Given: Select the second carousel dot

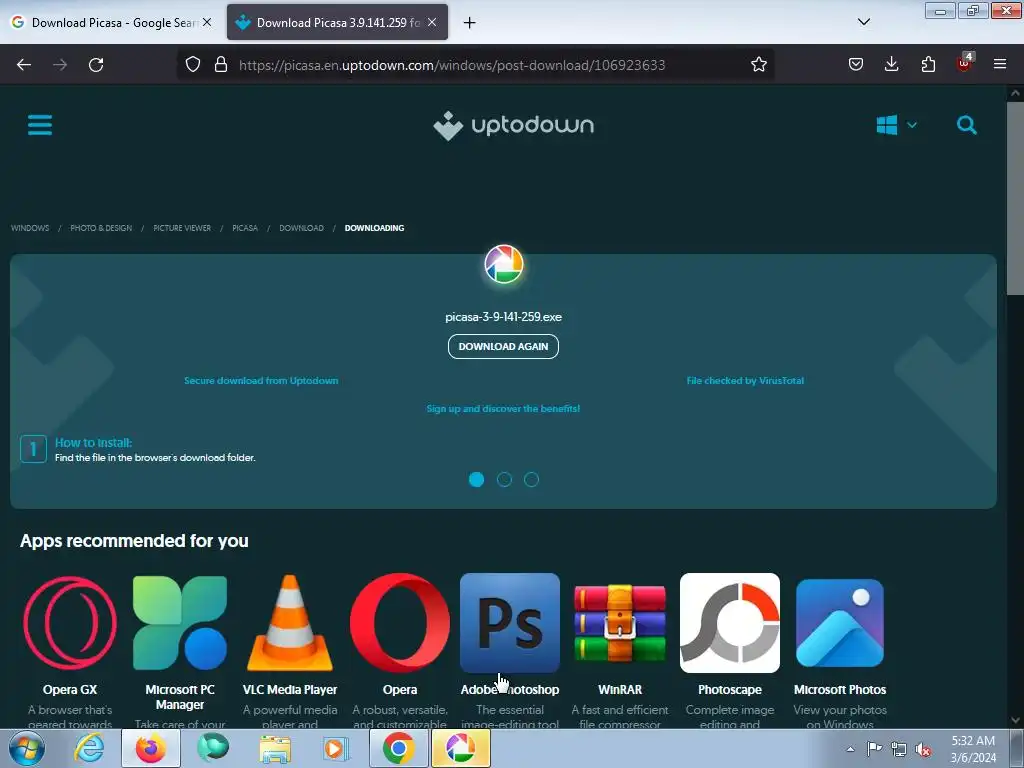Looking at the screenshot, I should 504,479.
